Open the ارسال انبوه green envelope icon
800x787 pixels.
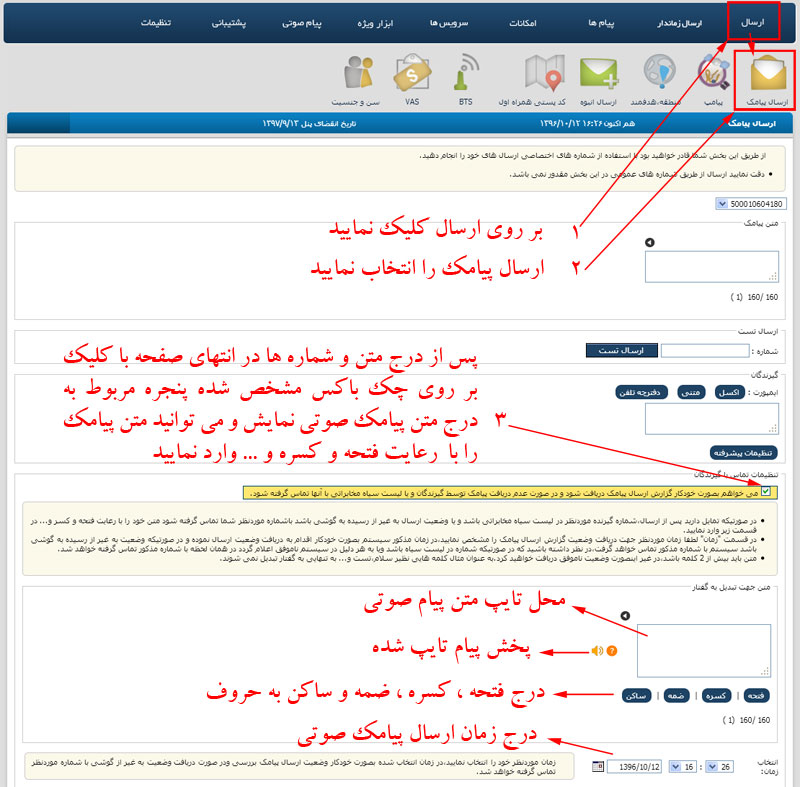coord(599,73)
